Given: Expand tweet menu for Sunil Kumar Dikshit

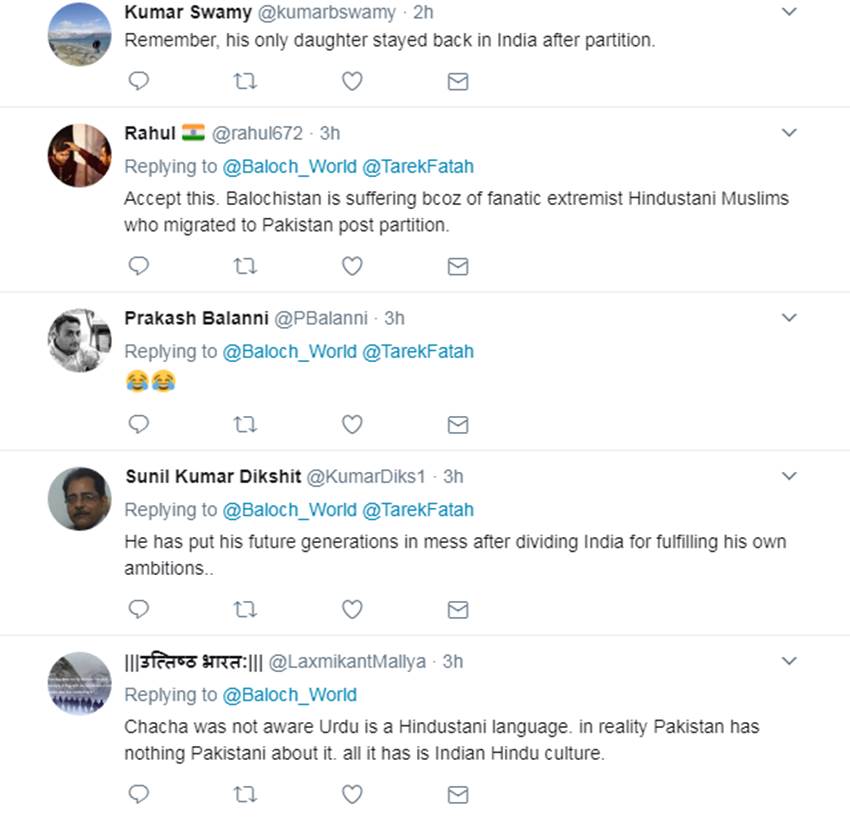Looking at the screenshot, I should (789, 476).
